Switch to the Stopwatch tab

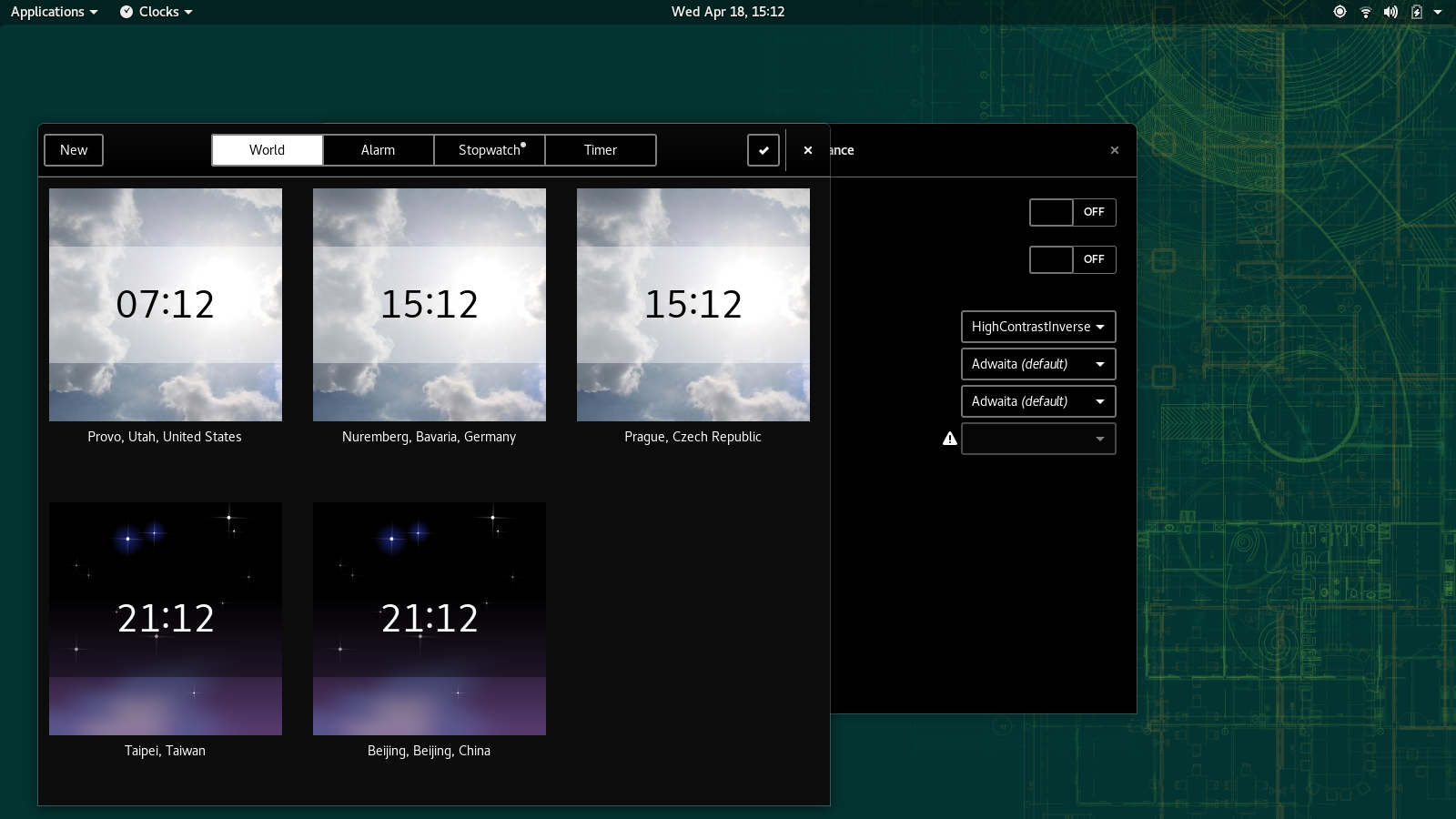490,150
